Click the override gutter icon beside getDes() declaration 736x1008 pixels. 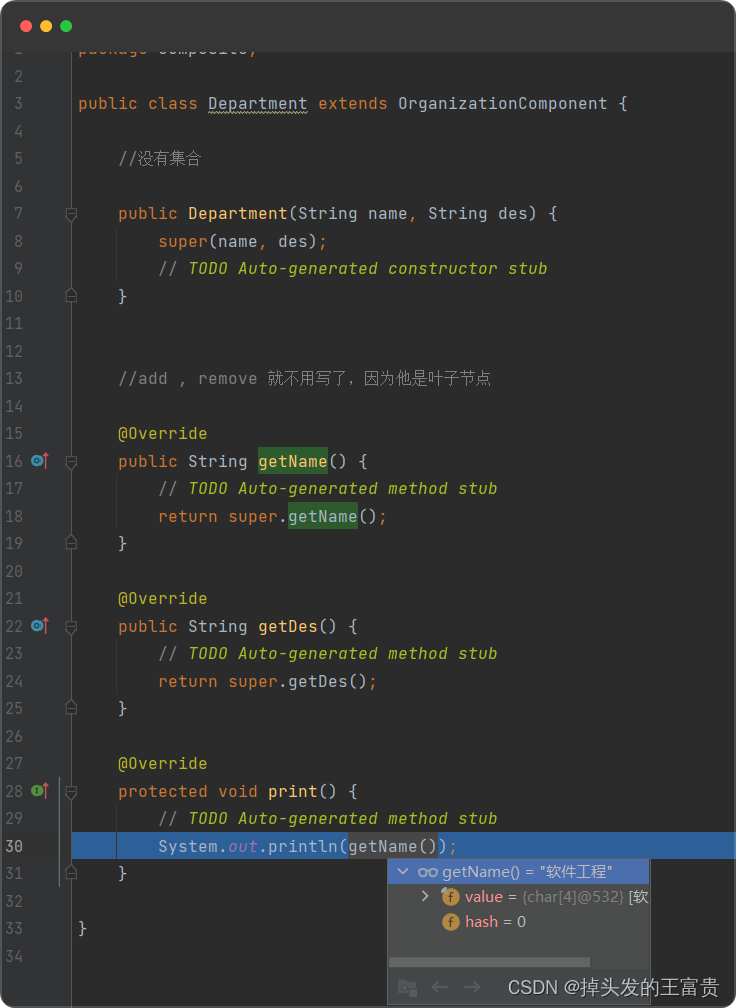coord(40,626)
